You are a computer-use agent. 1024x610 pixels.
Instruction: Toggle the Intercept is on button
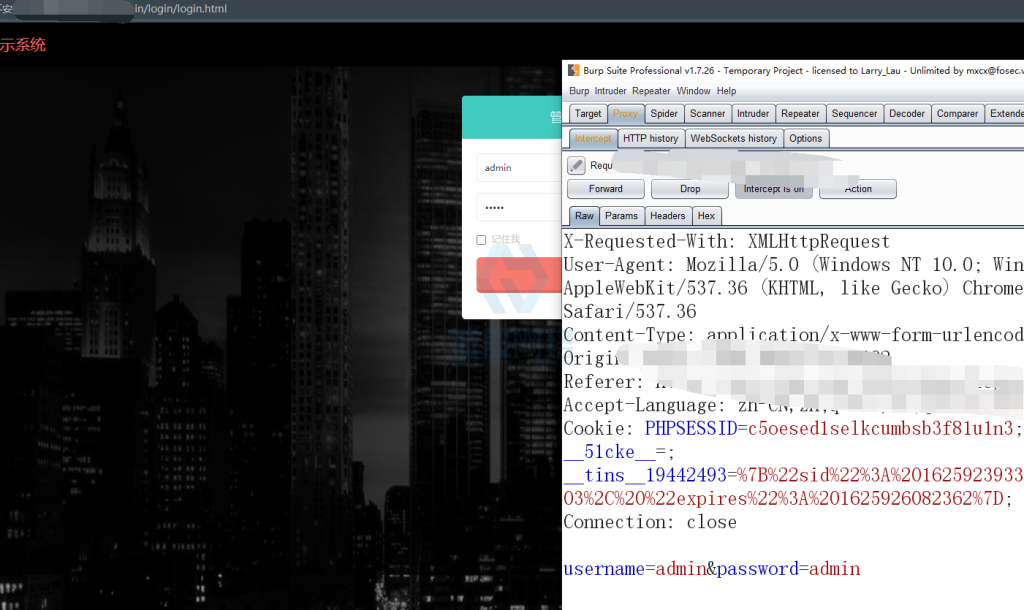pyautogui.click(x=773, y=189)
